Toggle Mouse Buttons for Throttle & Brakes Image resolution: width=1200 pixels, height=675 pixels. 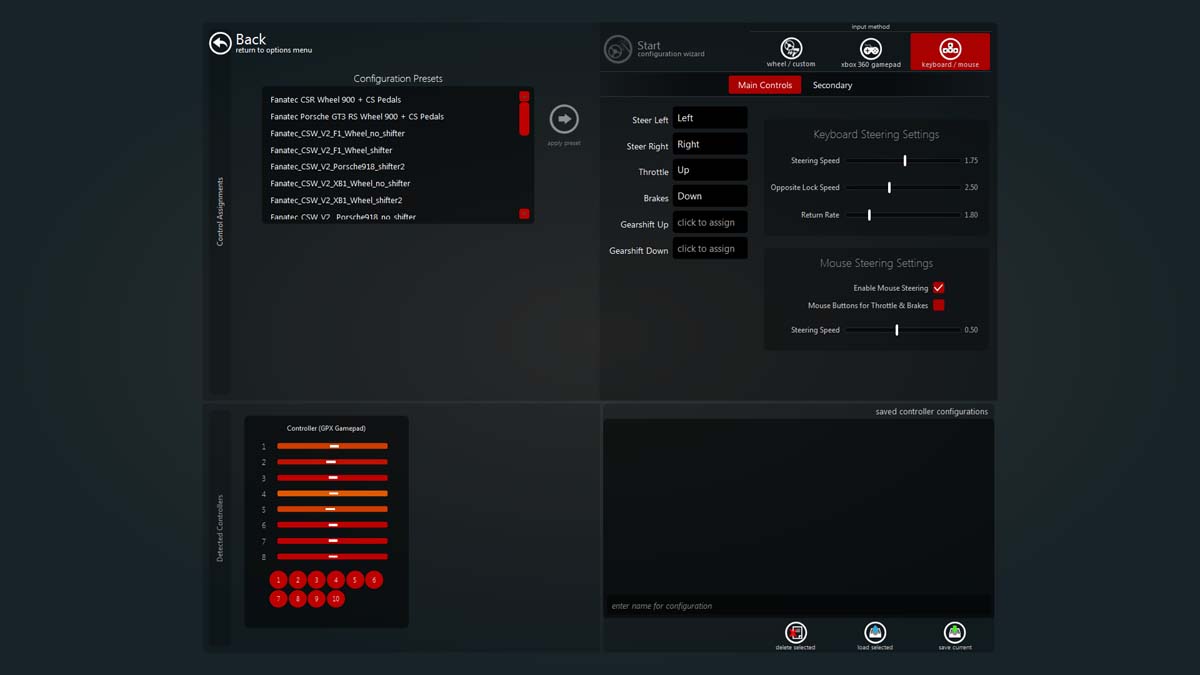[938, 305]
